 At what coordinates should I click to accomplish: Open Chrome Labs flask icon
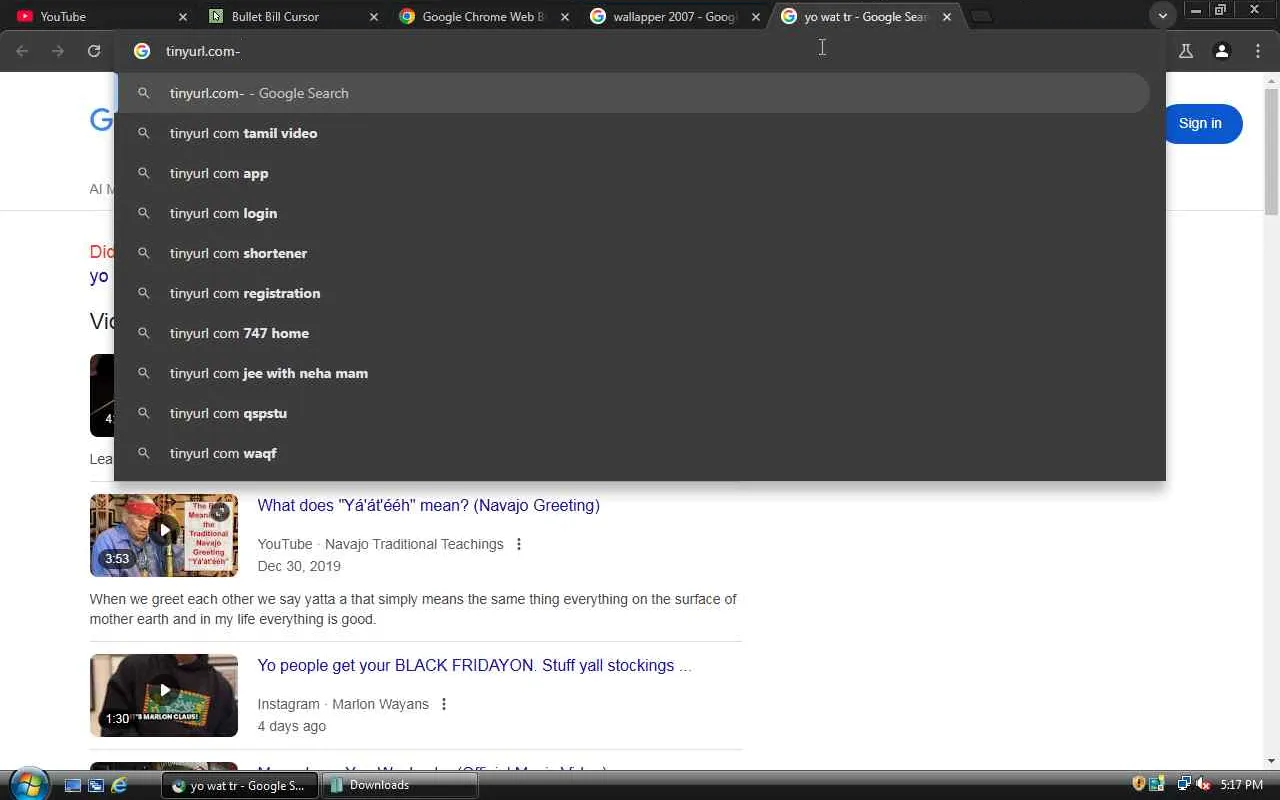coord(1186,51)
